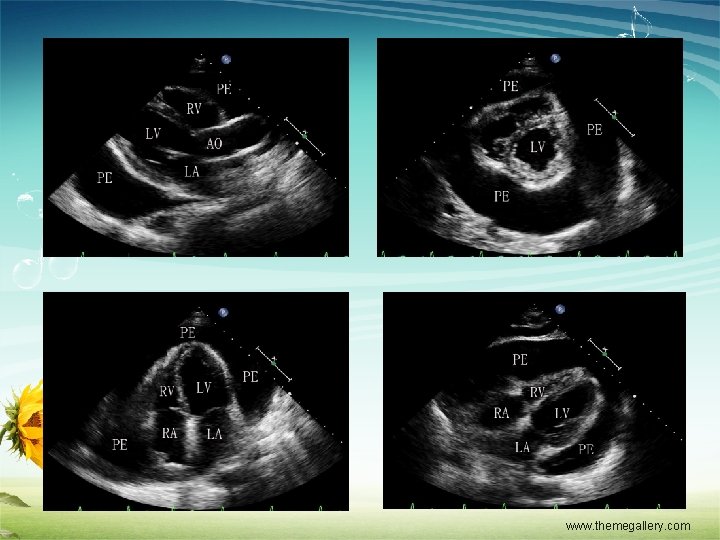Click the blue P marker in the short-axis LV image

pyautogui.click(x=556, y=58)
